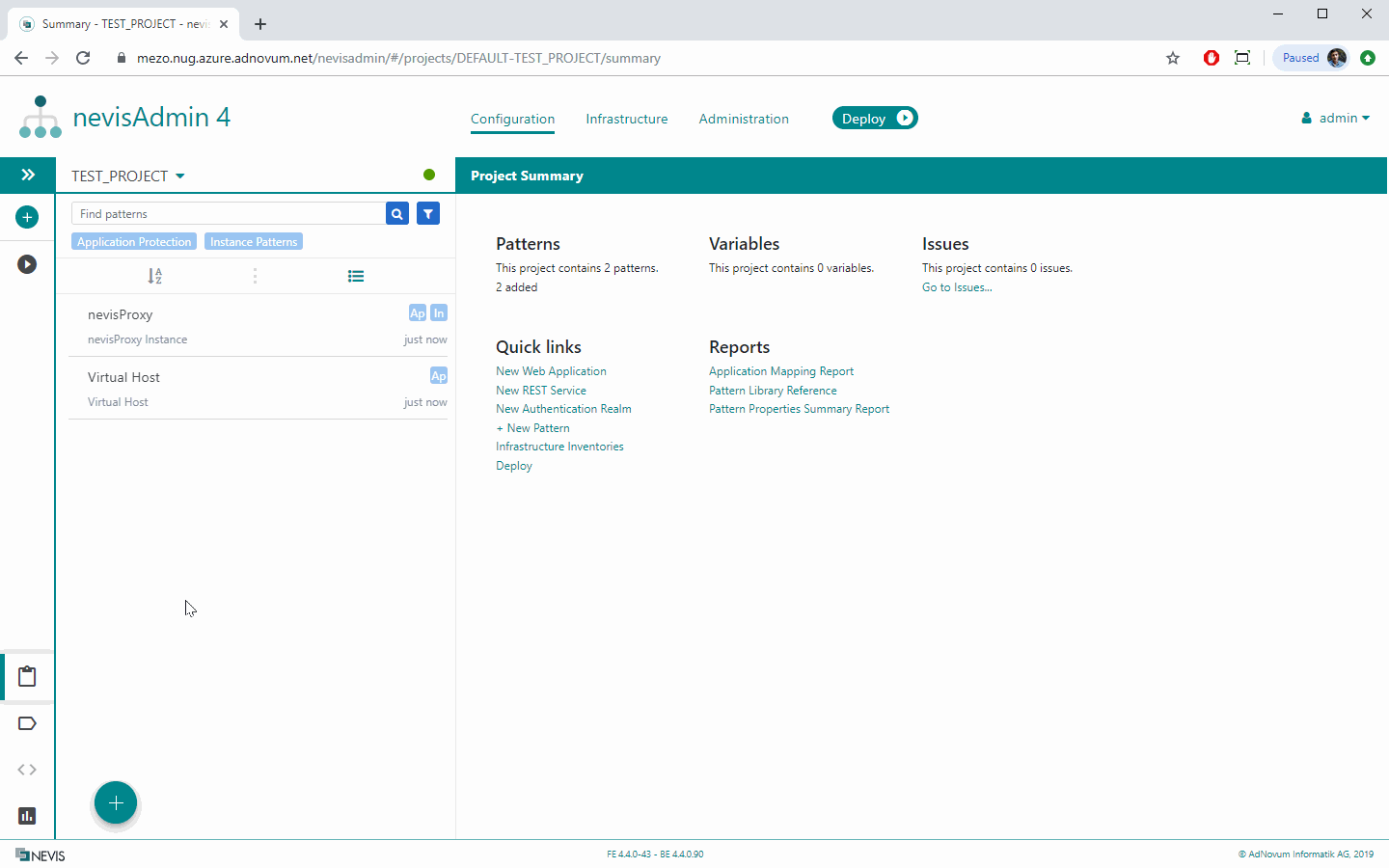Click the Paused profile button
Screen dimensions: 1389x868
tap(1311, 58)
